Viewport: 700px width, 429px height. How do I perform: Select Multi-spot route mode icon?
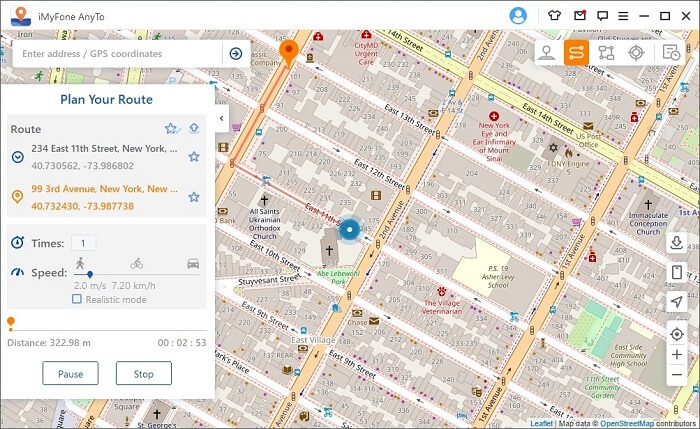pos(606,53)
